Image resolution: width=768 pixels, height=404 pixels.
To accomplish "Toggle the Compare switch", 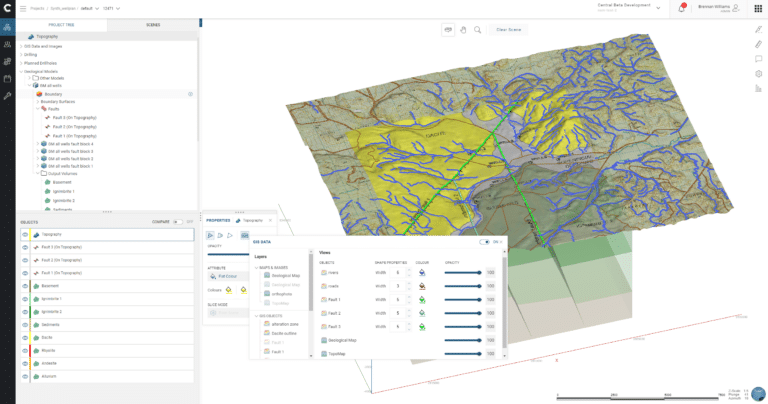I will pyautogui.click(x=178, y=222).
